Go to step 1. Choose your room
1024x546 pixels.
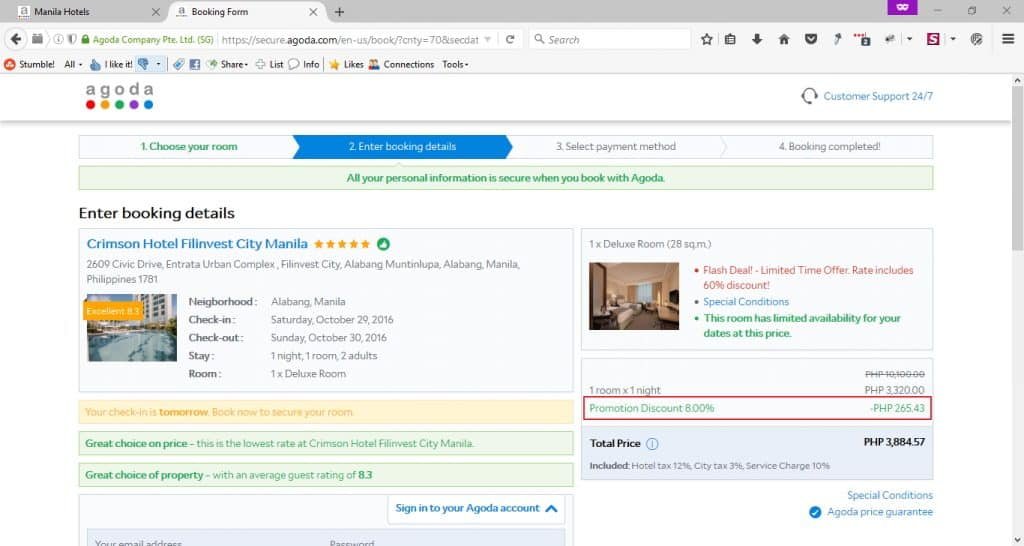tap(188, 146)
